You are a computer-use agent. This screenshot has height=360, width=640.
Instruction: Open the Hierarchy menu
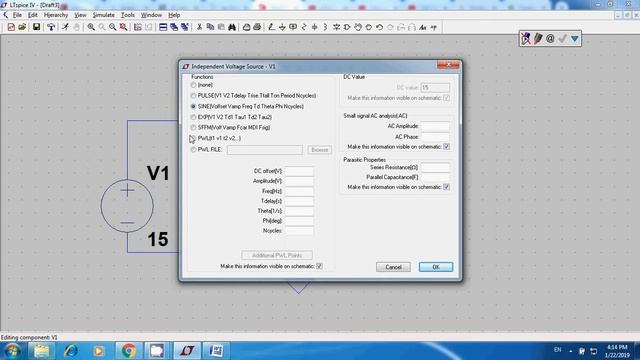click(x=56, y=15)
